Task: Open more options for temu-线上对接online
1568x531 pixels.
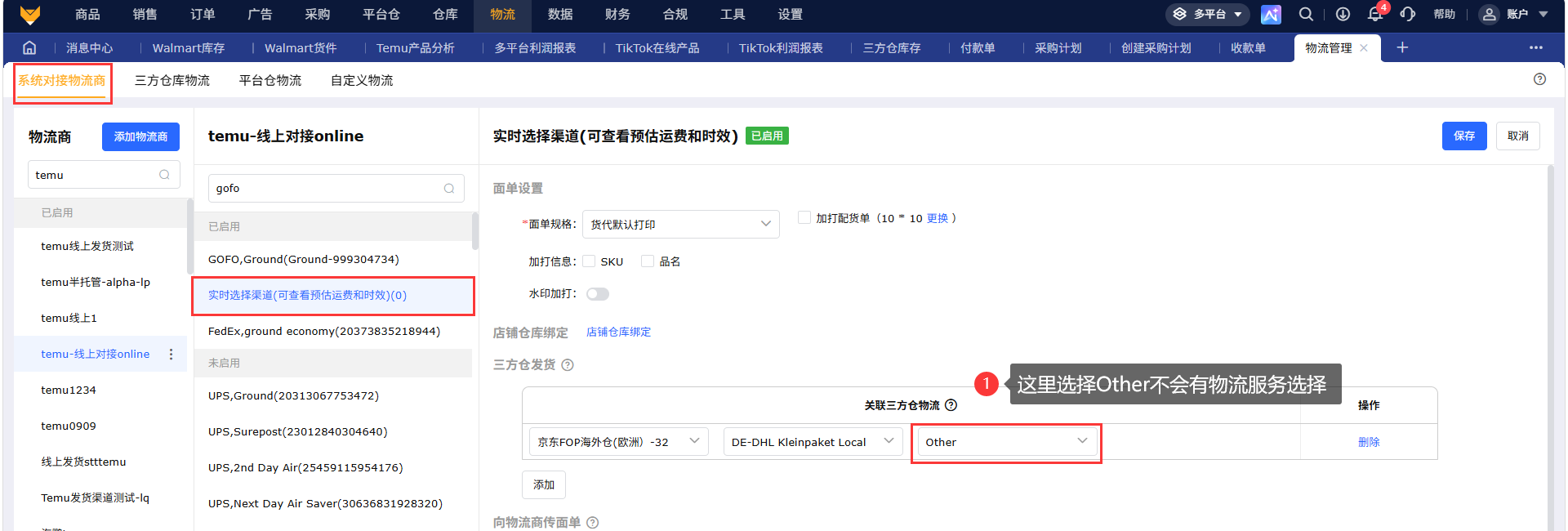Action: pos(171,354)
